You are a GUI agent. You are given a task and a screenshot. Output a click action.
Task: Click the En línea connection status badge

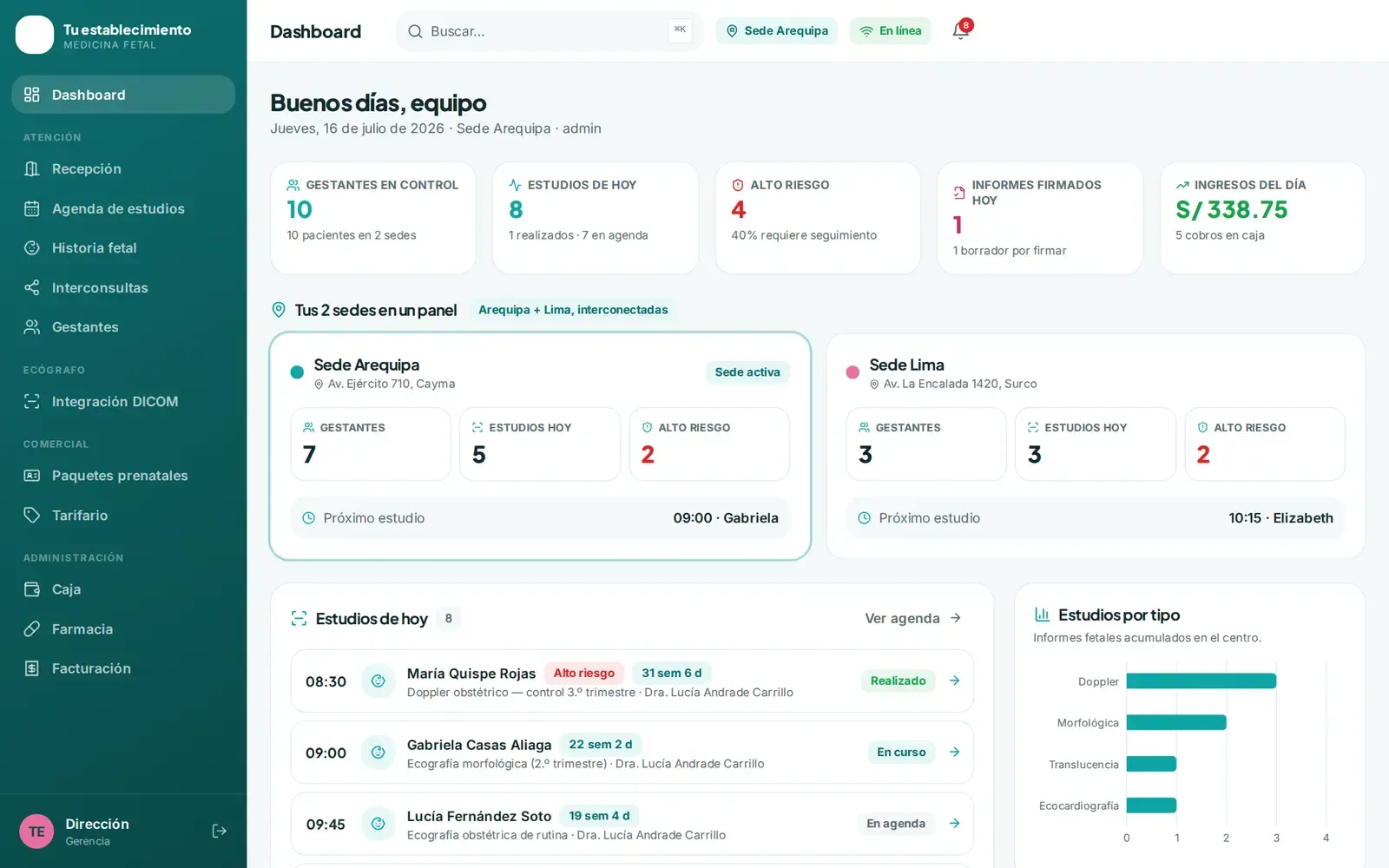[x=890, y=30]
